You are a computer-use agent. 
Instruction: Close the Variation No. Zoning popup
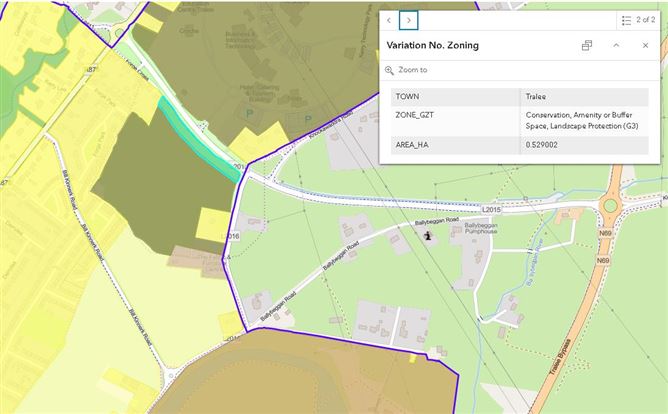645,46
